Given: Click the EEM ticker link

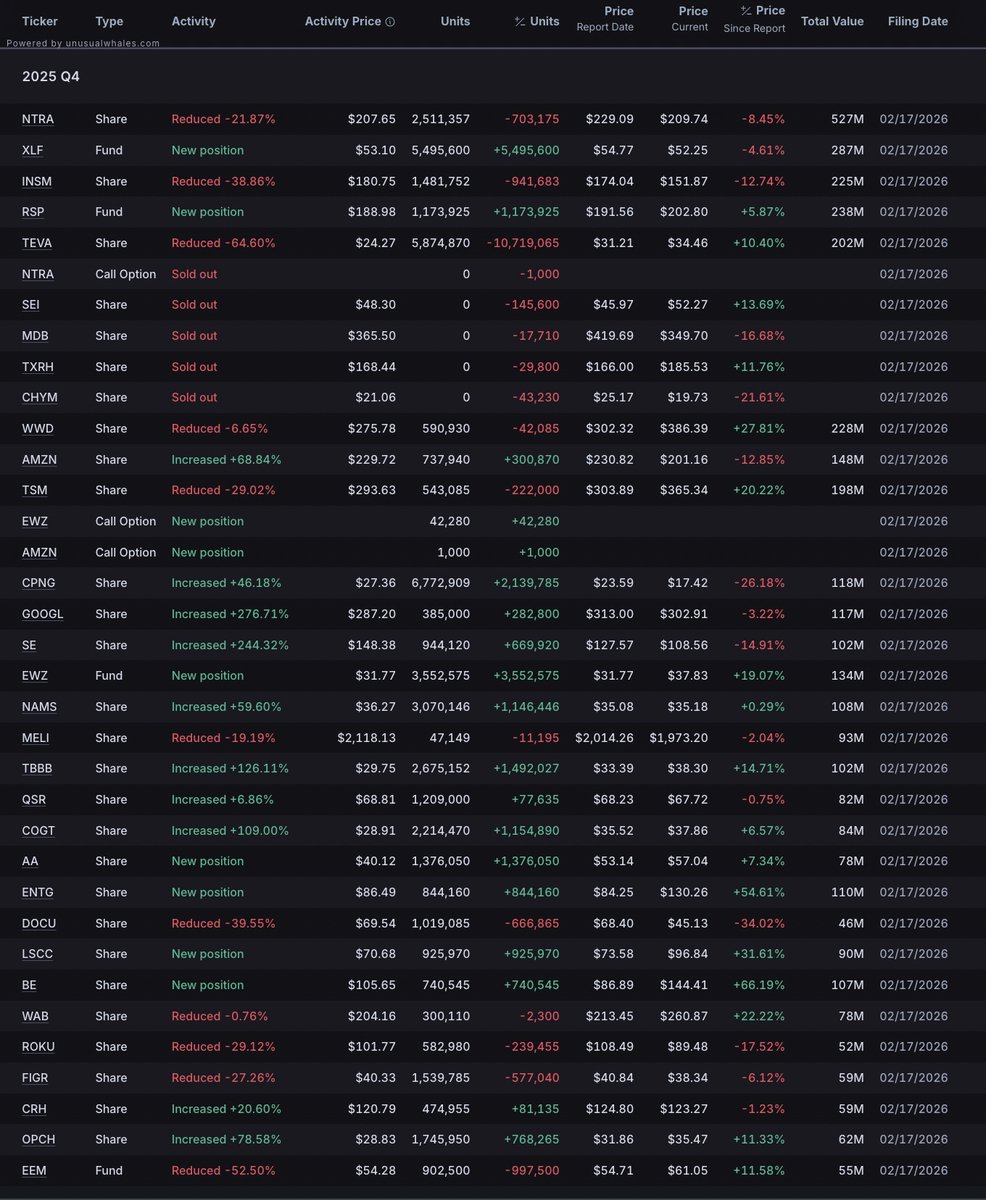Looking at the screenshot, I should coord(34,1171).
